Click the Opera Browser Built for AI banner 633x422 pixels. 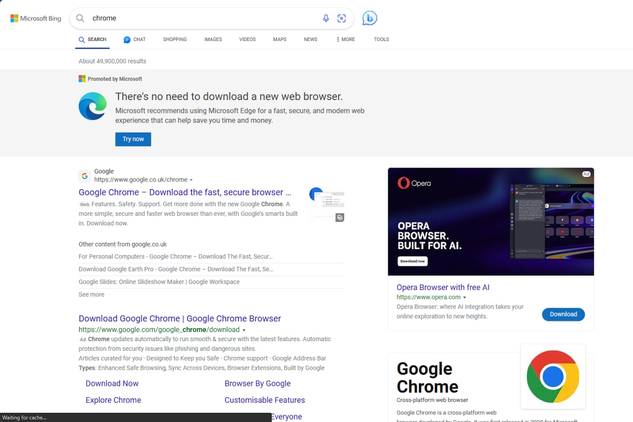click(491, 222)
